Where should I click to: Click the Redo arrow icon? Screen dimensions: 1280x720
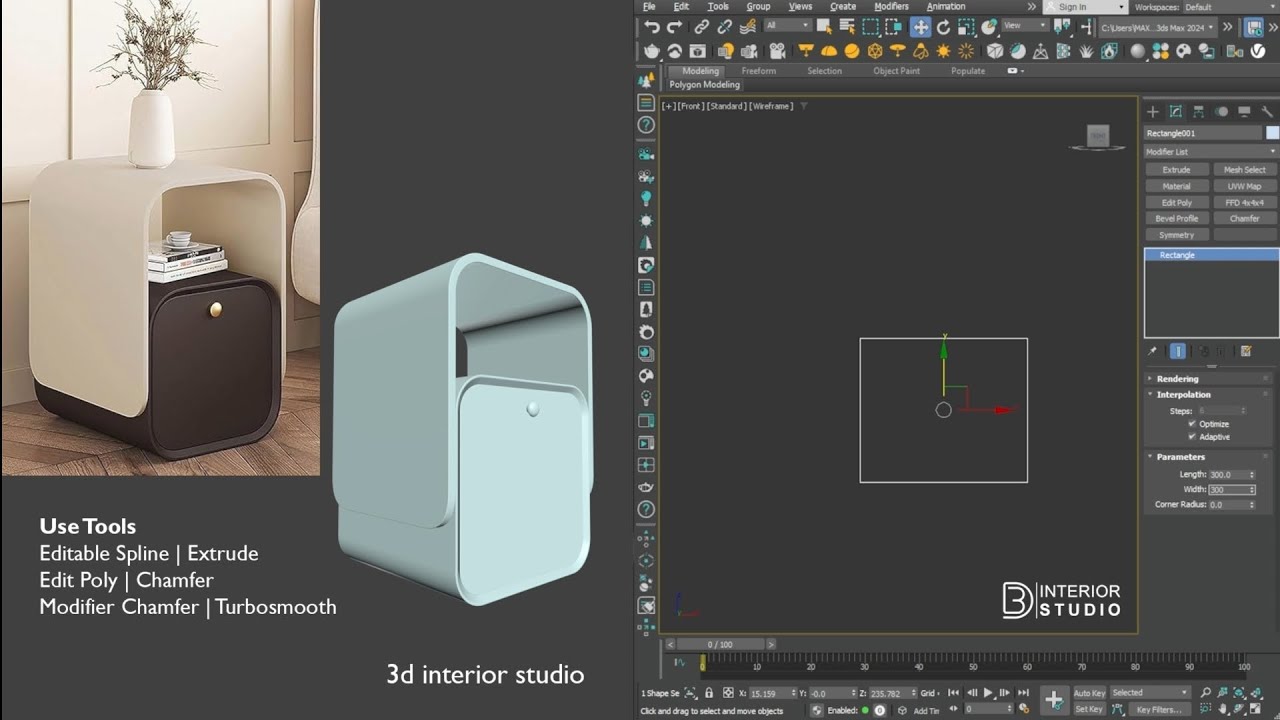click(674, 27)
